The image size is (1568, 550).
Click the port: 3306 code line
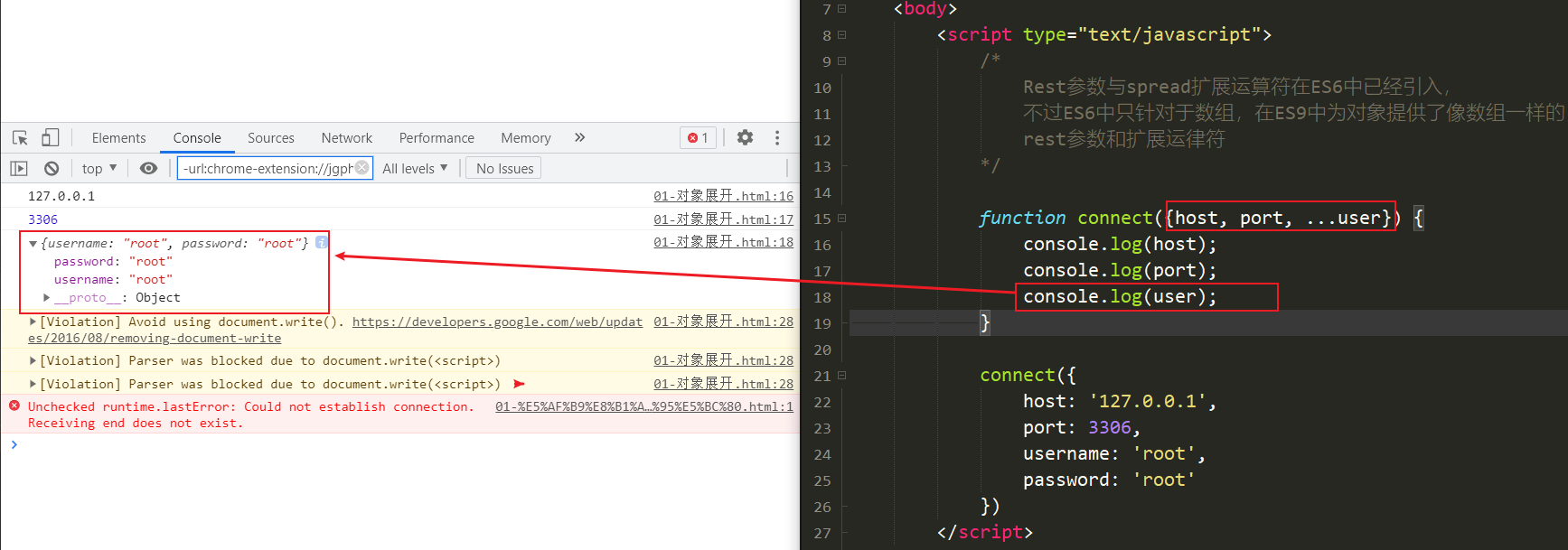pyautogui.click(x=1082, y=427)
